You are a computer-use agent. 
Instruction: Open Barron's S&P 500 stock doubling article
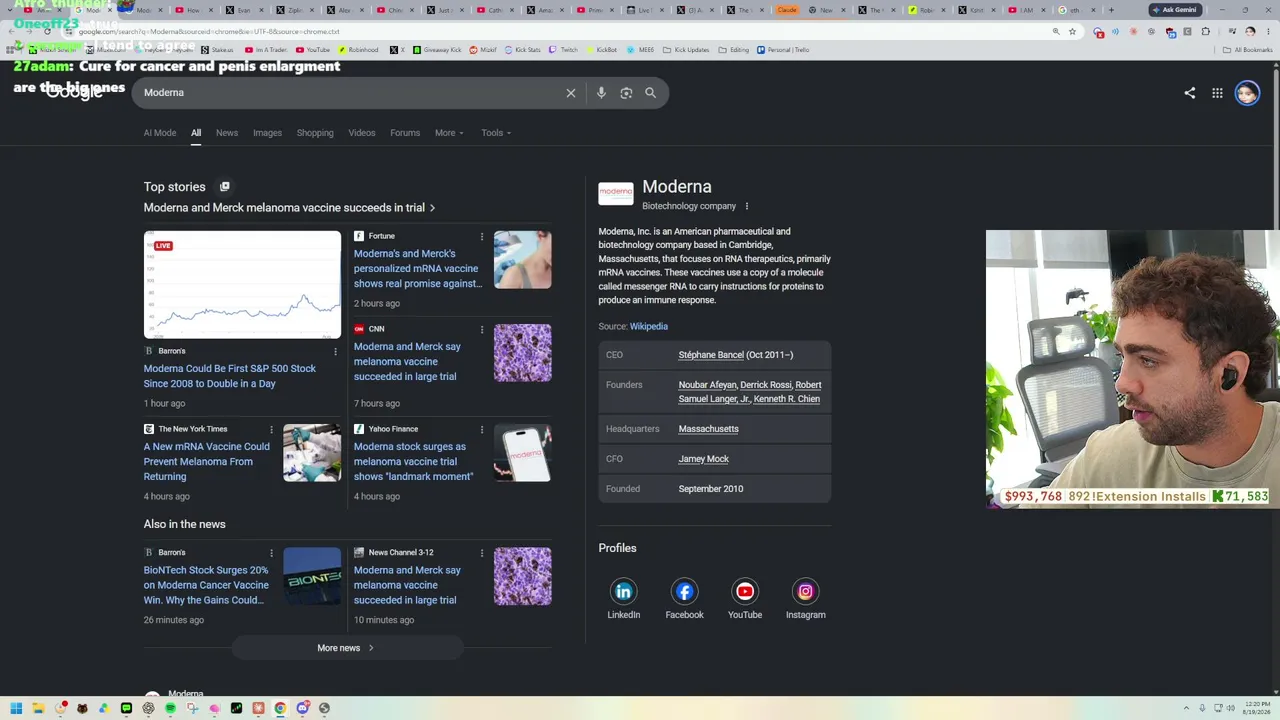coord(229,376)
